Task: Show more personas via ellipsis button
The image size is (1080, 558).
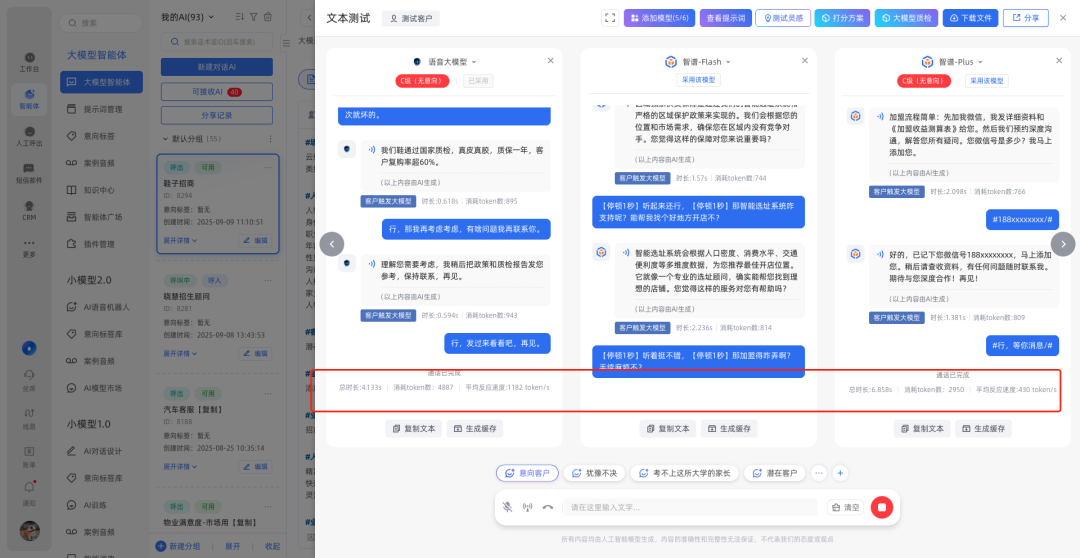Action: 819,473
